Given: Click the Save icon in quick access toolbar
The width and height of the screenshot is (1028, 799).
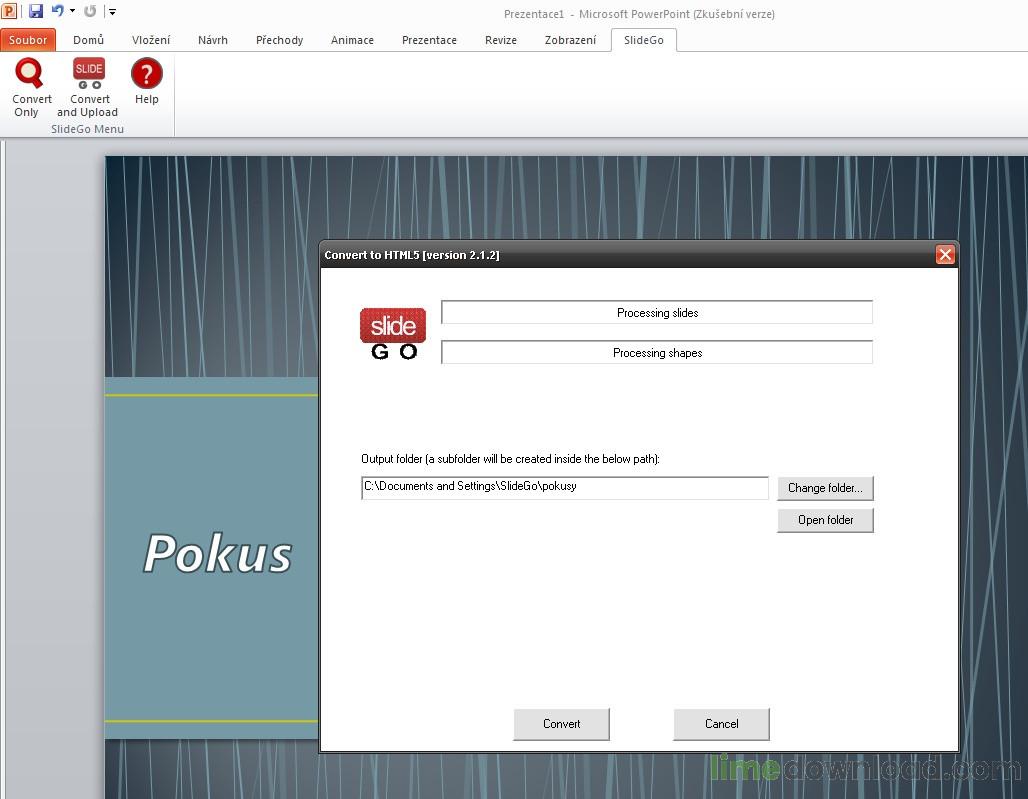Looking at the screenshot, I should click(35, 11).
